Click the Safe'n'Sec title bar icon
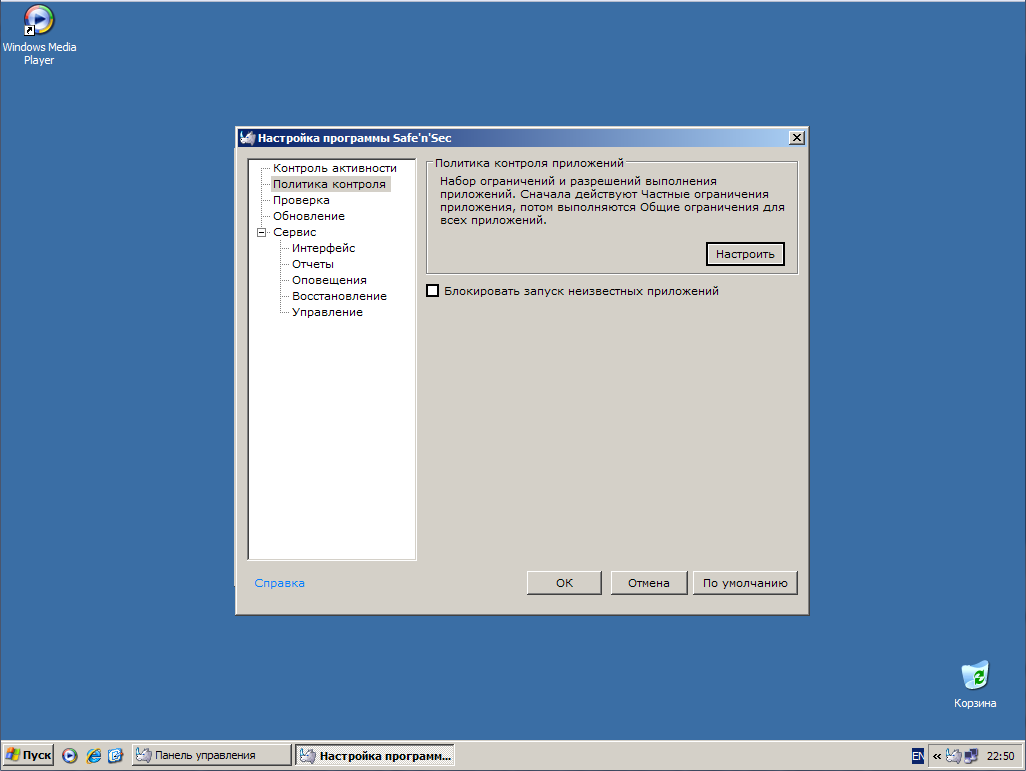Image resolution: width=1026 pixels, height=771 pixels. tap(247, 137)
